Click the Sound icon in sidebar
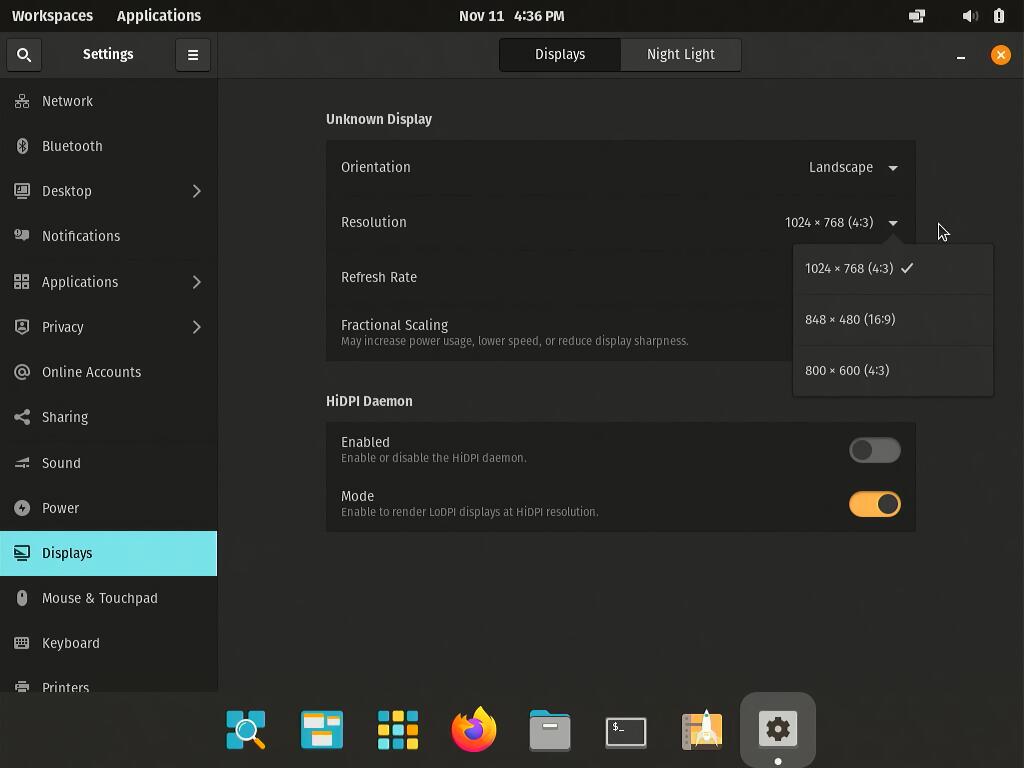1024x768 pixels. (22, 463)
